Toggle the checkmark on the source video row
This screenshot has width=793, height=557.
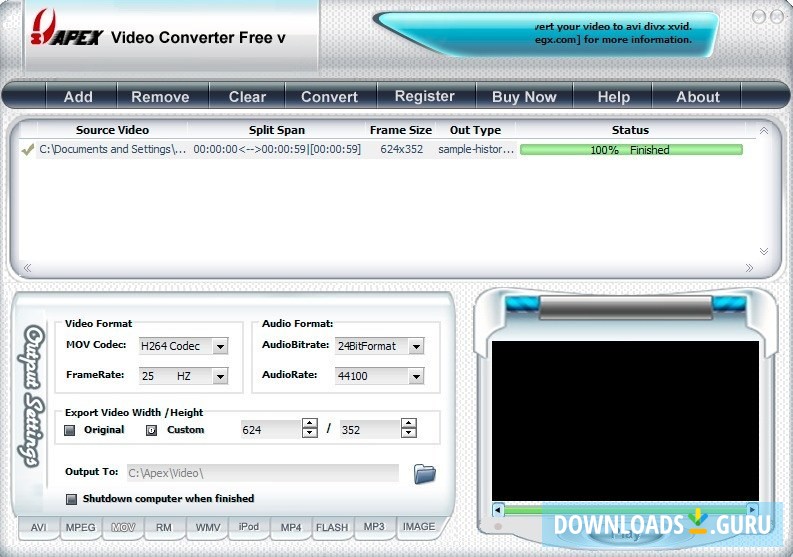[x=28, y=150]
